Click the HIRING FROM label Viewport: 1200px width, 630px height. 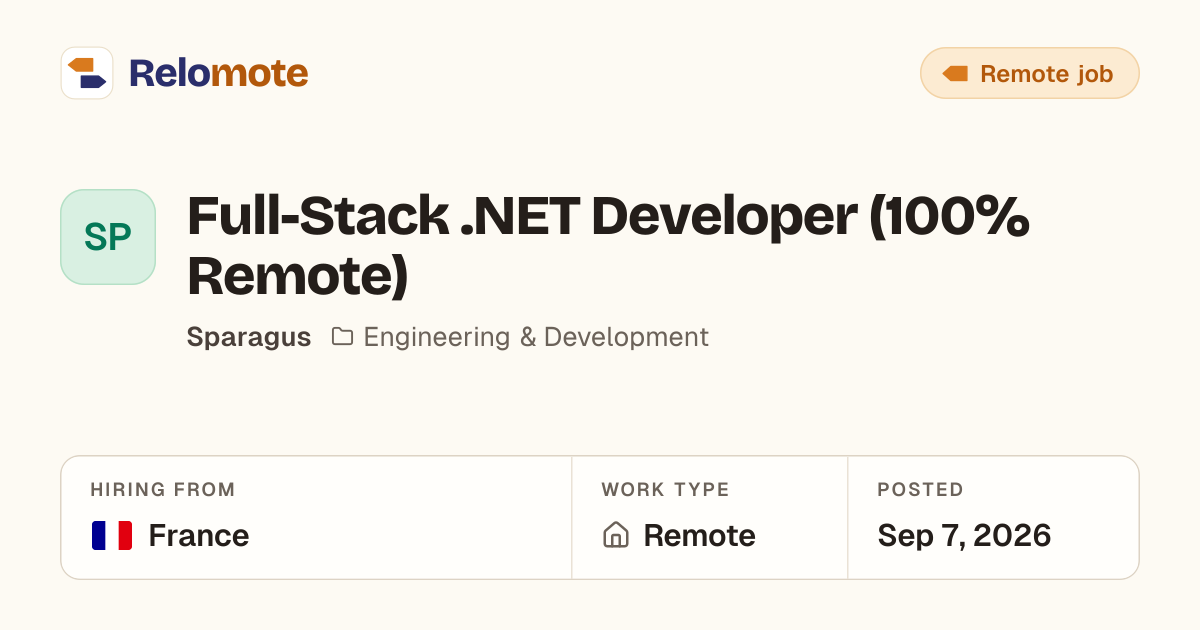[x=163, y=490]
